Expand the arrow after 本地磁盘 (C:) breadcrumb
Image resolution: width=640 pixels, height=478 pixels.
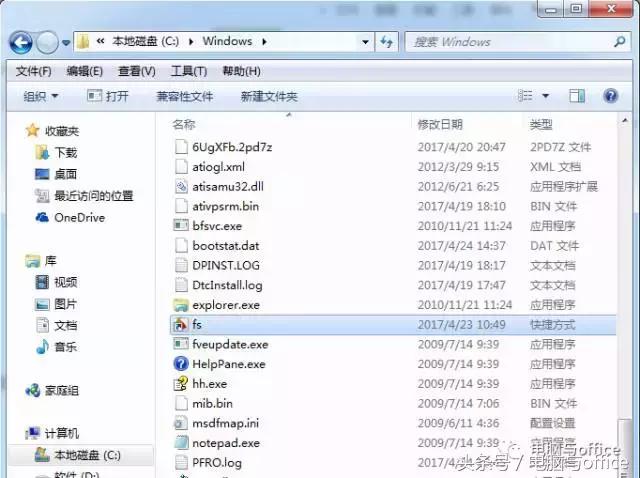[191, 42]
